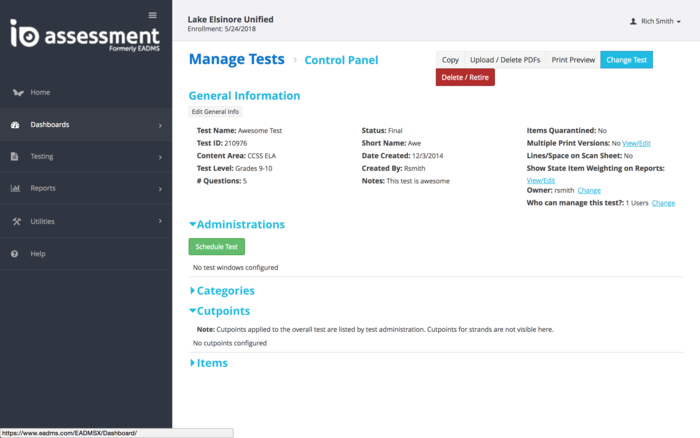The image size is (700, 438).
Task: Click the green Schedule Test button
Action: click(216, 246)
